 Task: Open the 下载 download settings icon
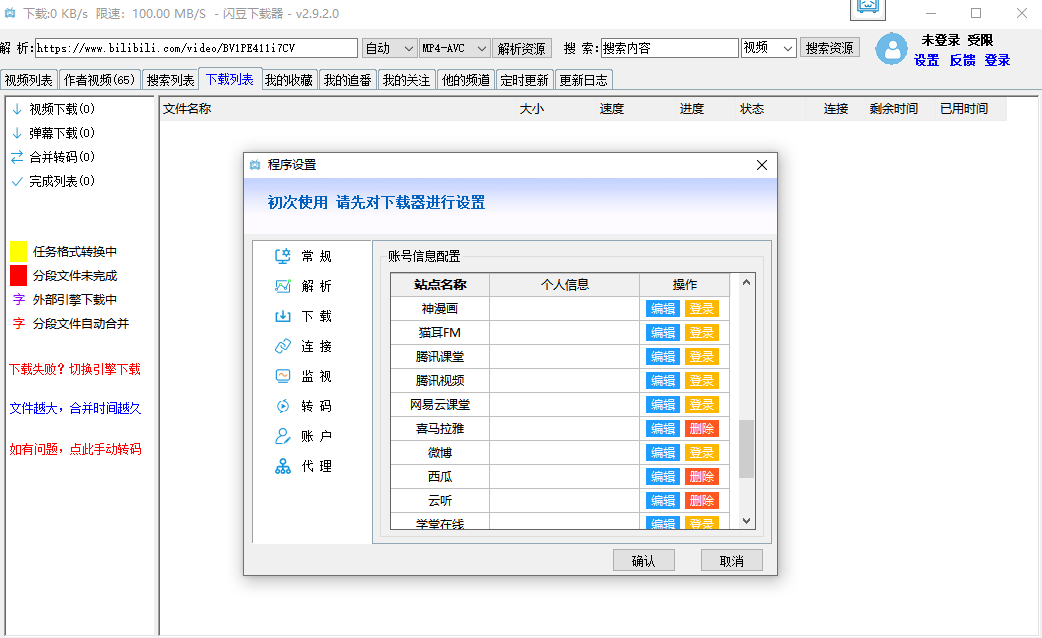pyautogui.click(x=283, y=316)
